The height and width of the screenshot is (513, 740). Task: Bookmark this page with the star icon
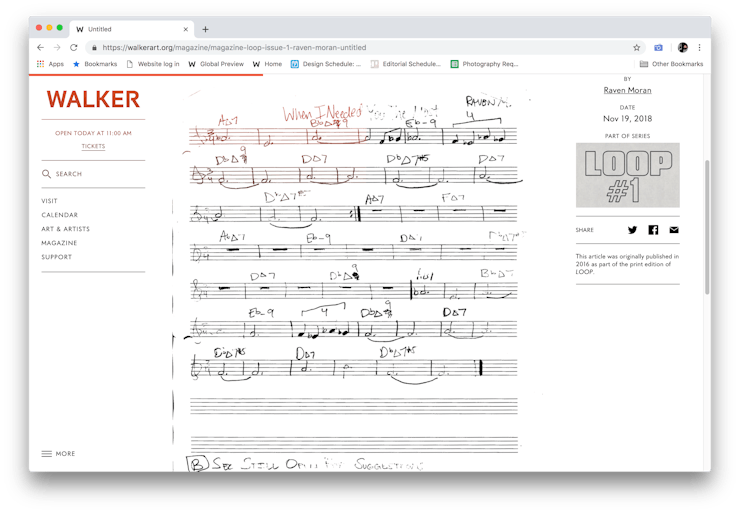coord(636,47)
